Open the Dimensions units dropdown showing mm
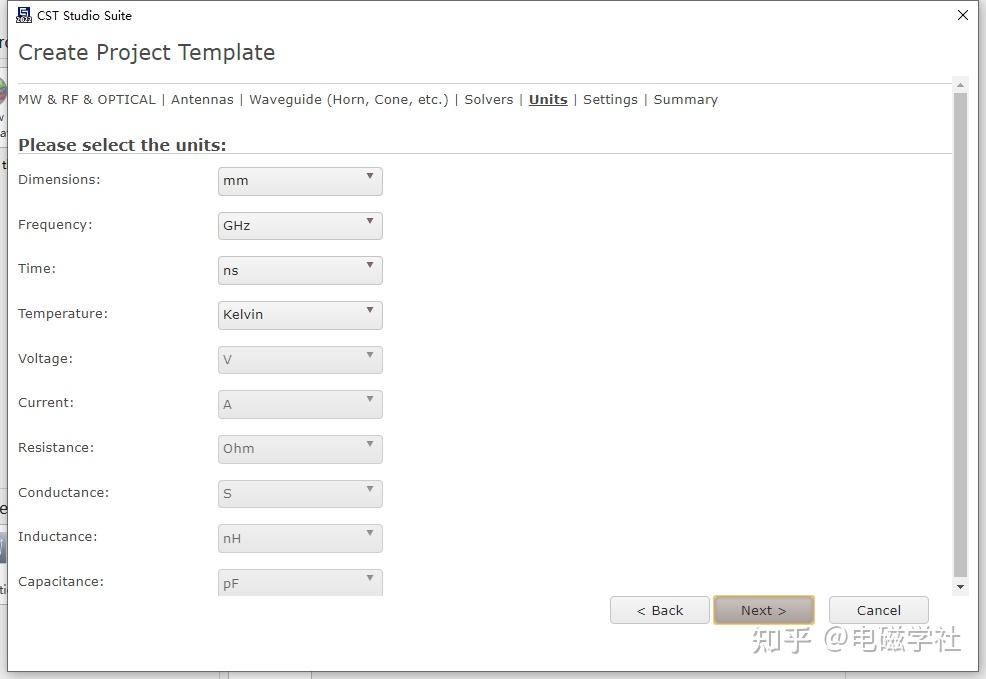This screenshot has width=986, height=679. click(x=299, y=181)
